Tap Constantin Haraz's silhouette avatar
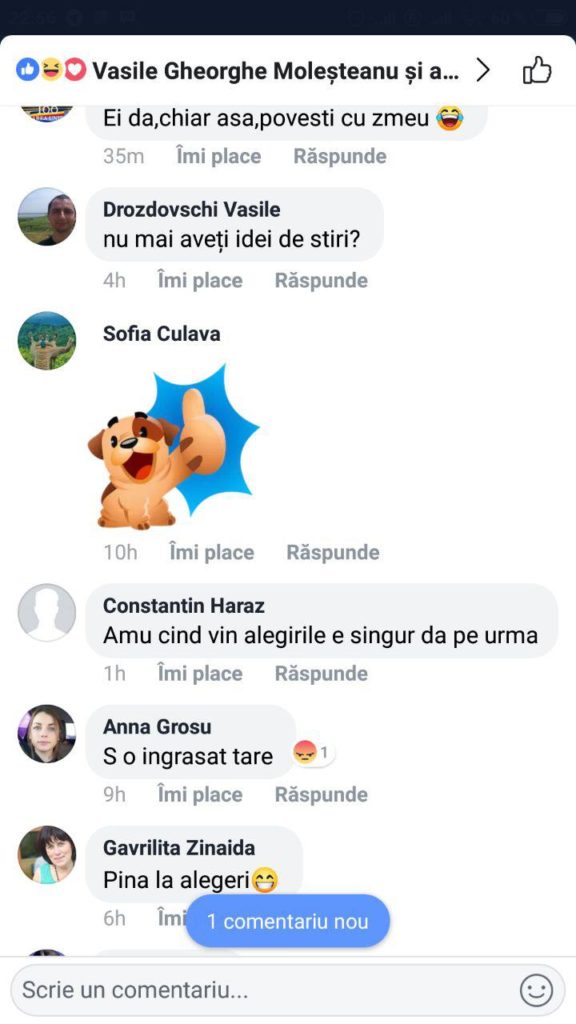Image resolution: width=576 pixels, height=1024 pixels. (x=46, y=613)
